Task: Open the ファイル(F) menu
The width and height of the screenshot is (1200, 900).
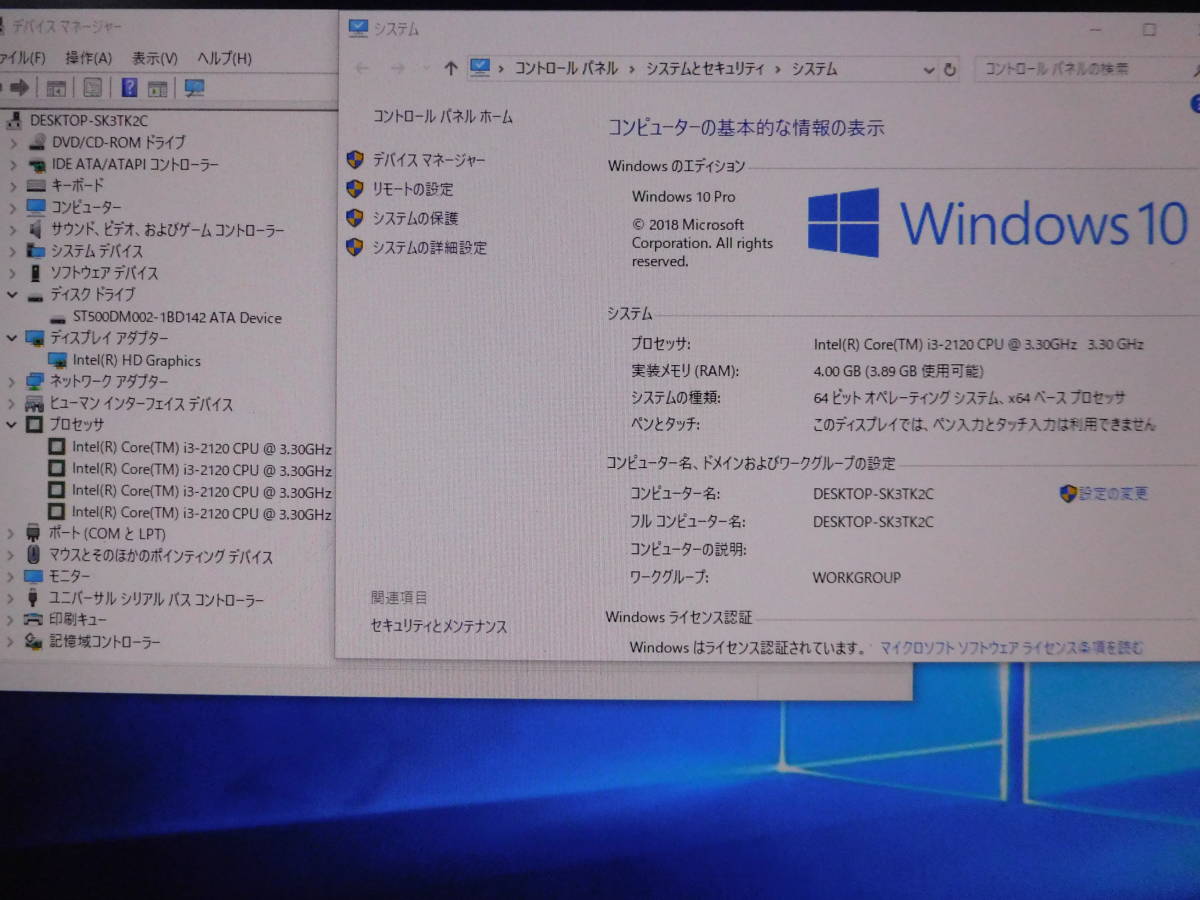Action: [x=23, y=58]
